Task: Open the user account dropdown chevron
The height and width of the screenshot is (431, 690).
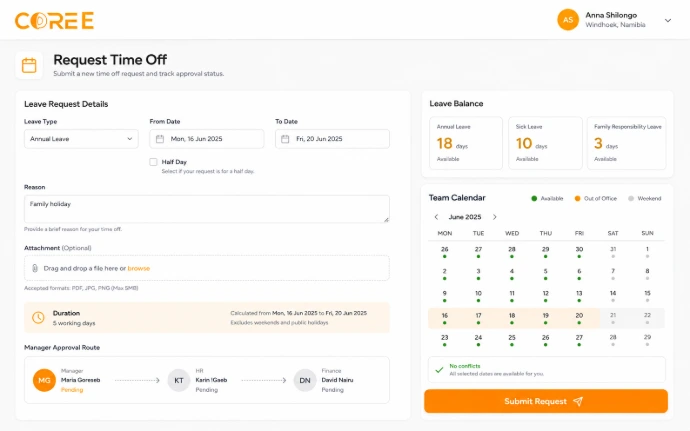Action: coord(668,20)
